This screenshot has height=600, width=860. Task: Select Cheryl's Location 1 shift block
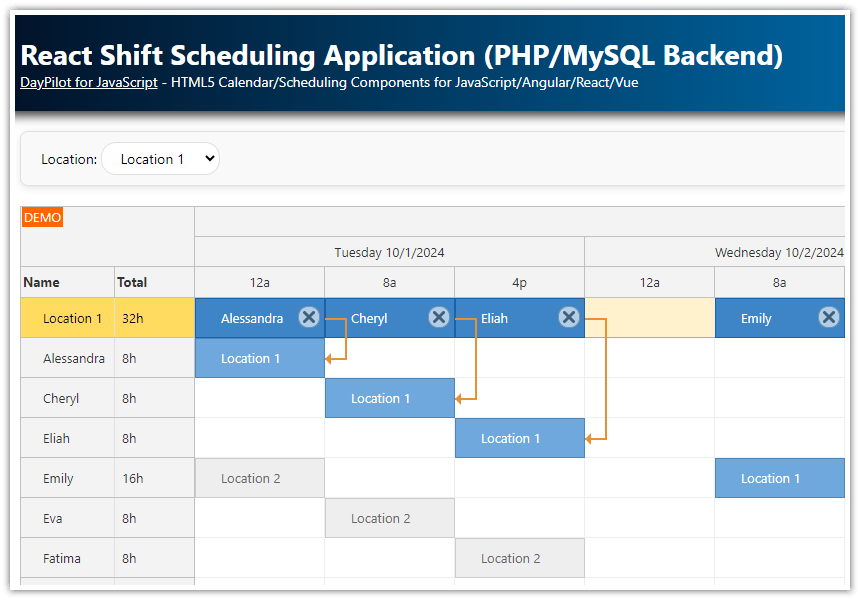coord(389,397)
